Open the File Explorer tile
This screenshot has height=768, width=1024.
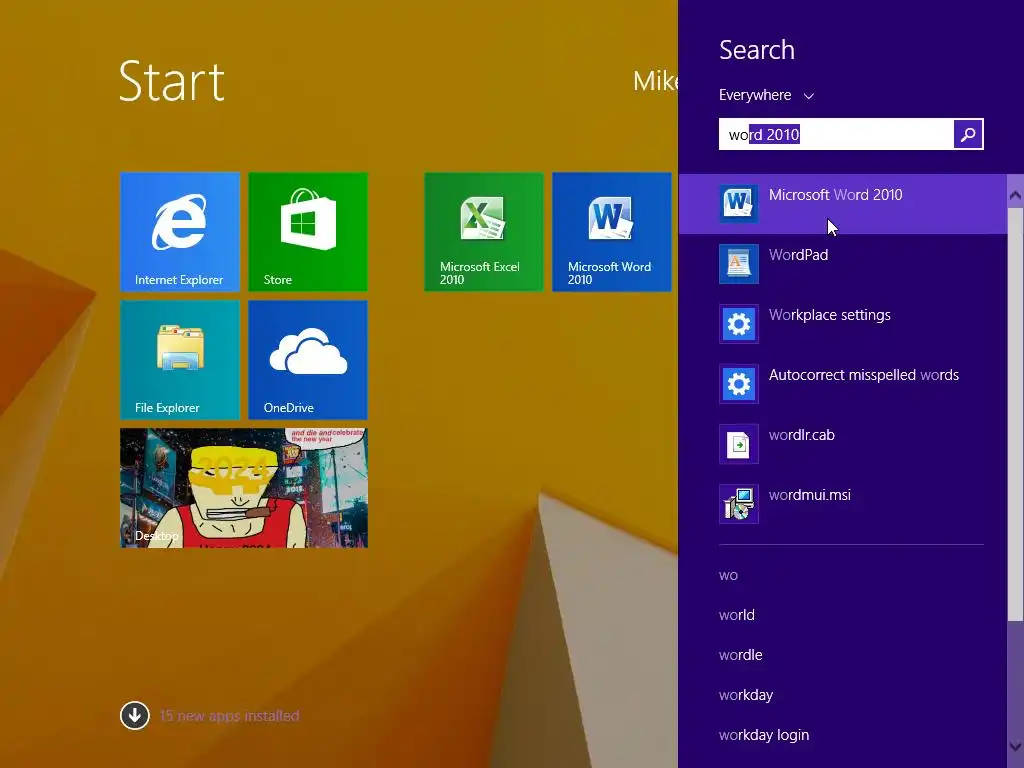pos(180,360)
